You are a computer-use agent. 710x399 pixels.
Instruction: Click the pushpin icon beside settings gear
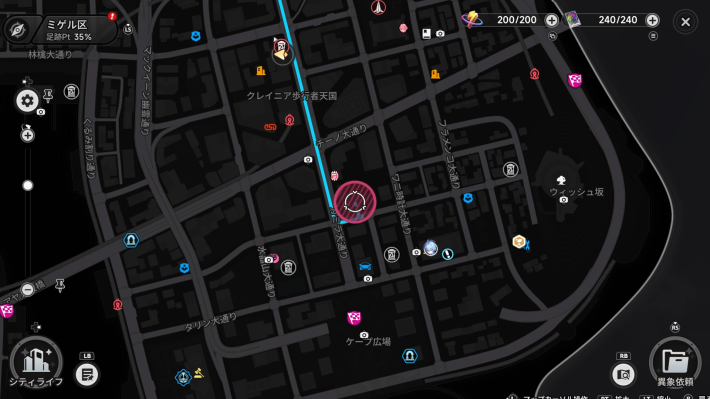click(48, 95)
